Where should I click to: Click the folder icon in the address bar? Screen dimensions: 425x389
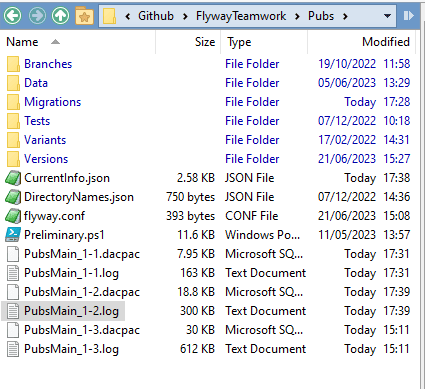pos(109,16)
